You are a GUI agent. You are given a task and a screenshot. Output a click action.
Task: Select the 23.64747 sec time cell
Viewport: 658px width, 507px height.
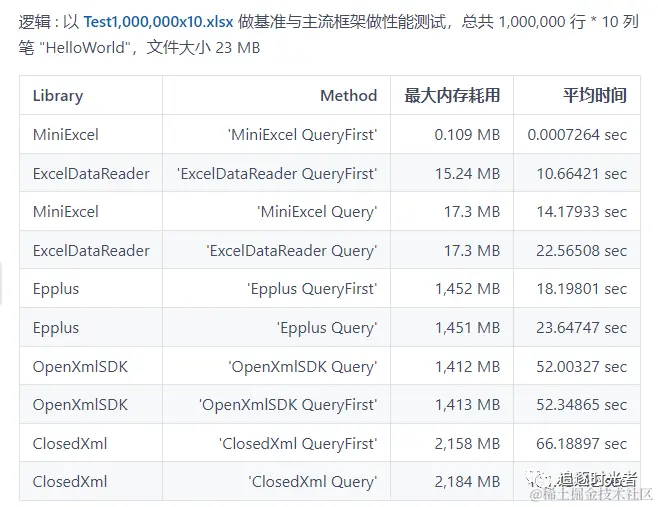coord(577,327)
